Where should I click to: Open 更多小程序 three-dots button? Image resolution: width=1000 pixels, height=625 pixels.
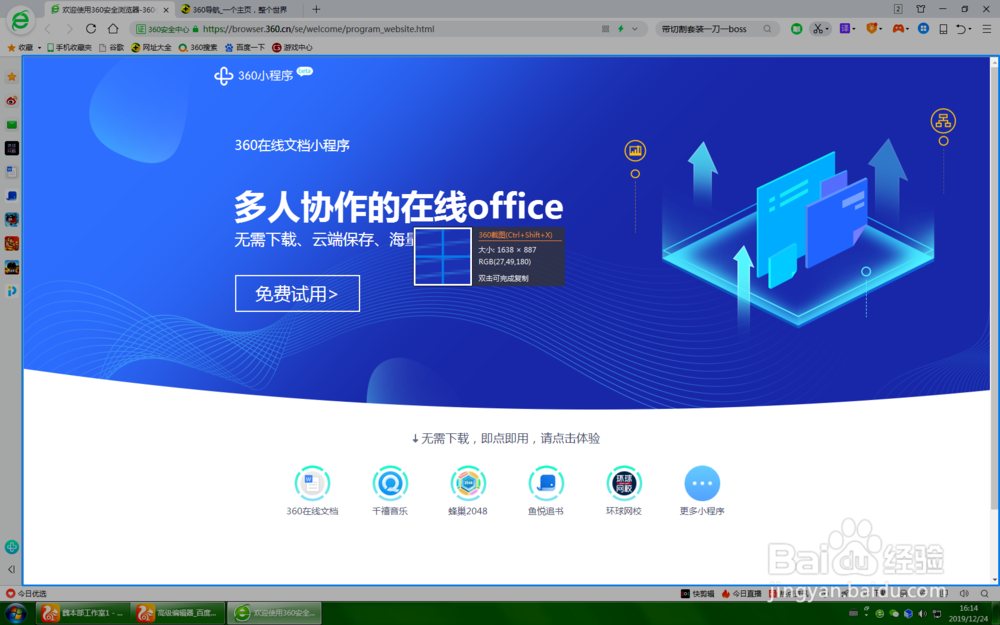tap(702, 490)
